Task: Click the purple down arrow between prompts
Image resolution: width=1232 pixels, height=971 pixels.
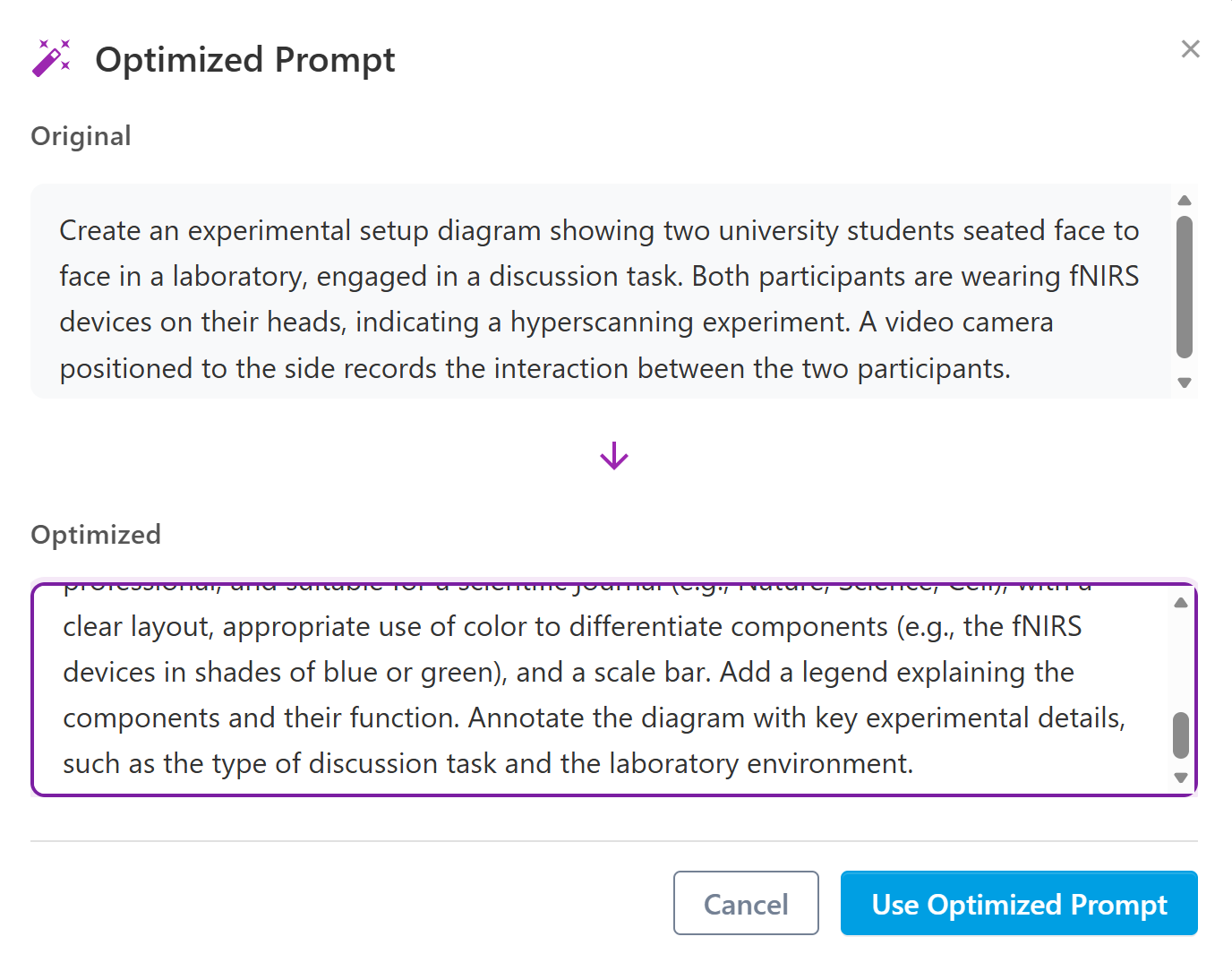Action: click(x=614, y=456)
